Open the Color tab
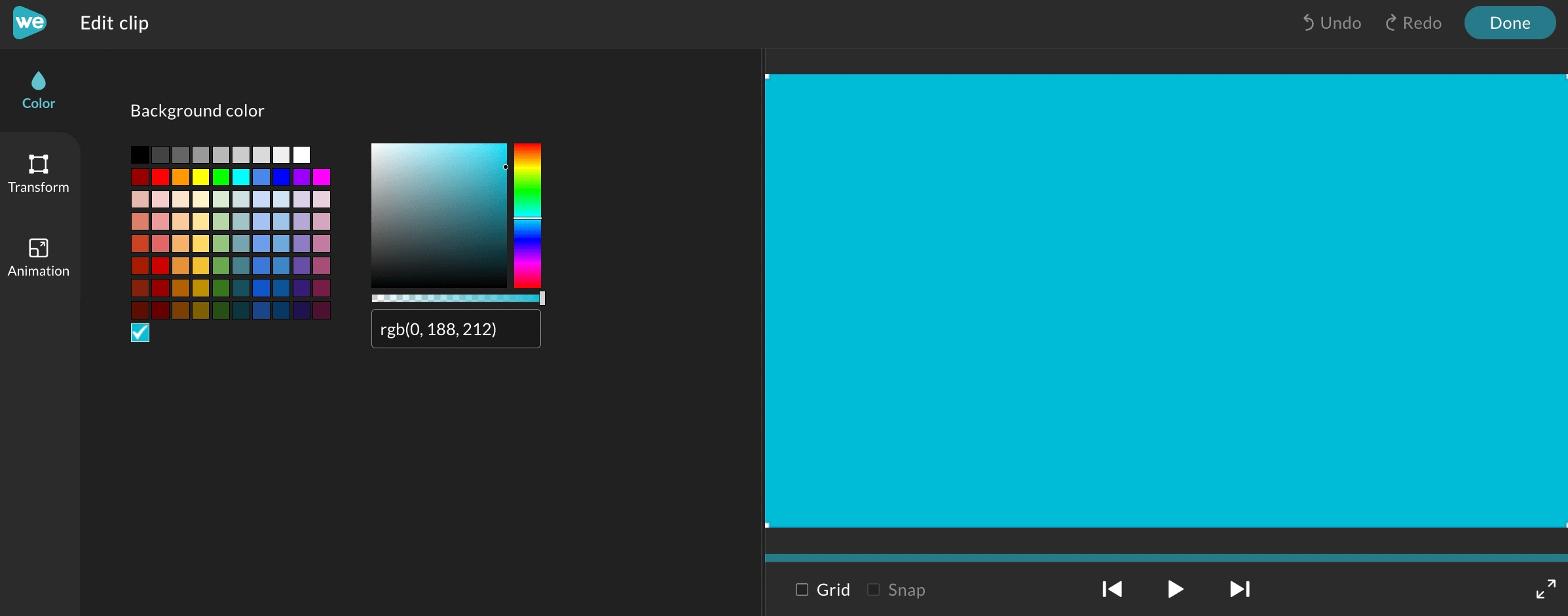Screen dimensions: 1568x616 click(39, 91)
